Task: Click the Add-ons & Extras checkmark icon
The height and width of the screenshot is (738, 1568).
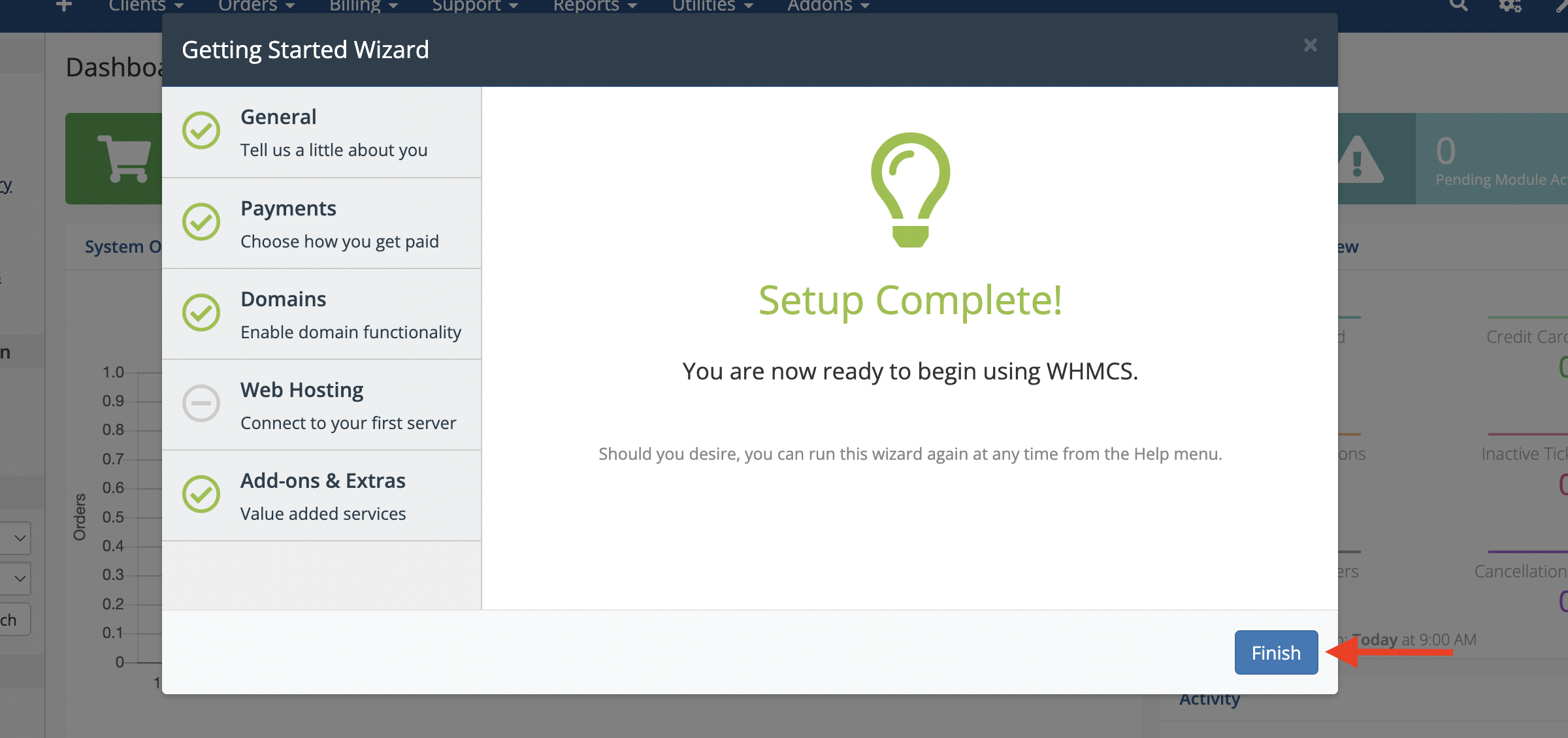Action: [x=201, y=494]
